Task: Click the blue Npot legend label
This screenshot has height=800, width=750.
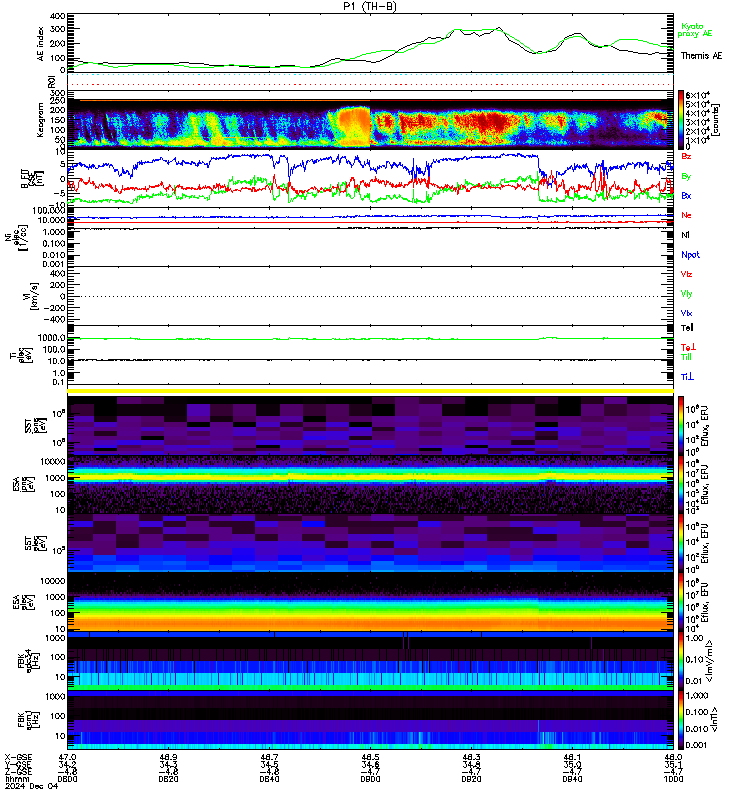Action: [690, 255]
